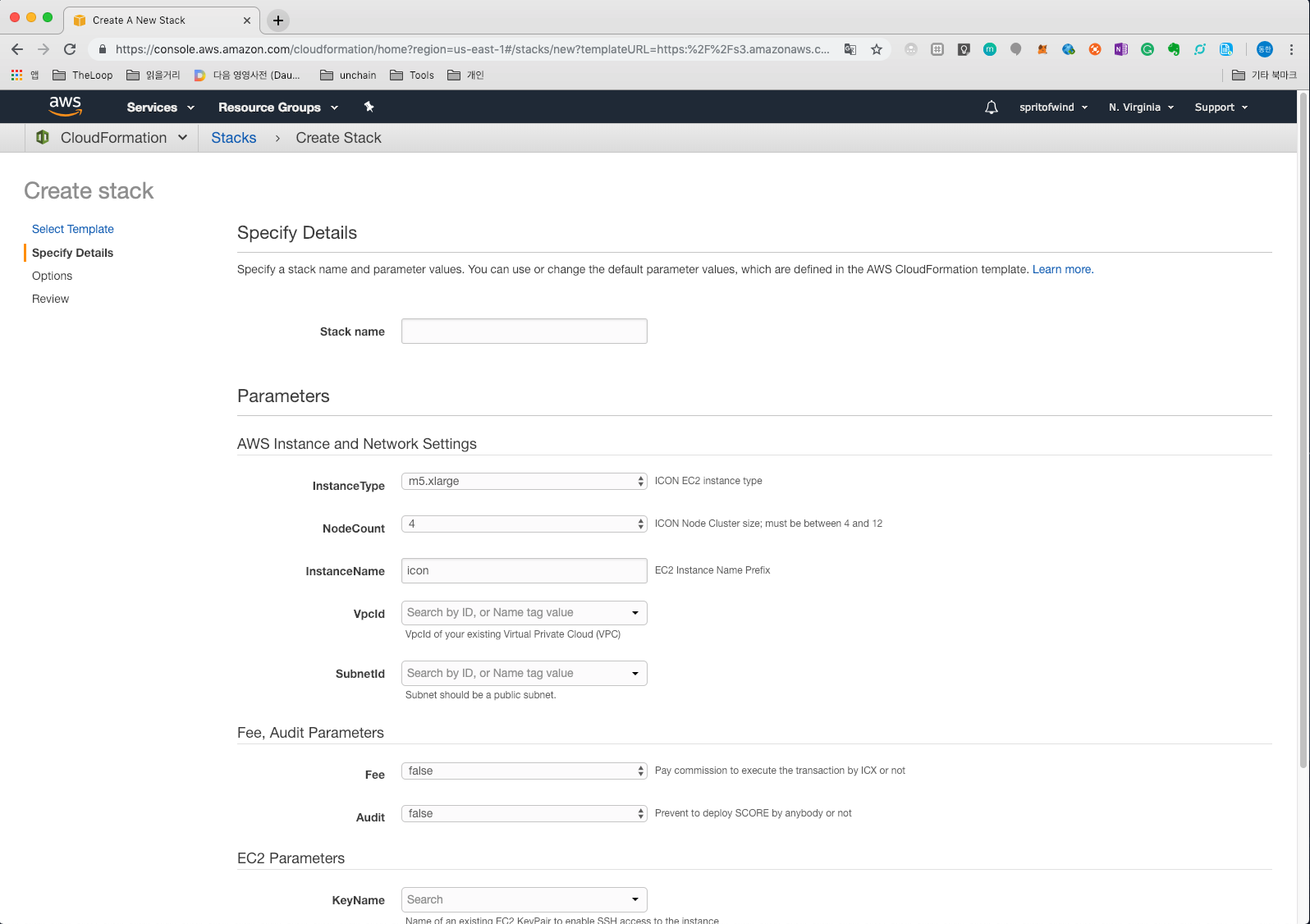The image size is (1310, 924).
Task: Go back in browser history
Action: tap(17, 49)
